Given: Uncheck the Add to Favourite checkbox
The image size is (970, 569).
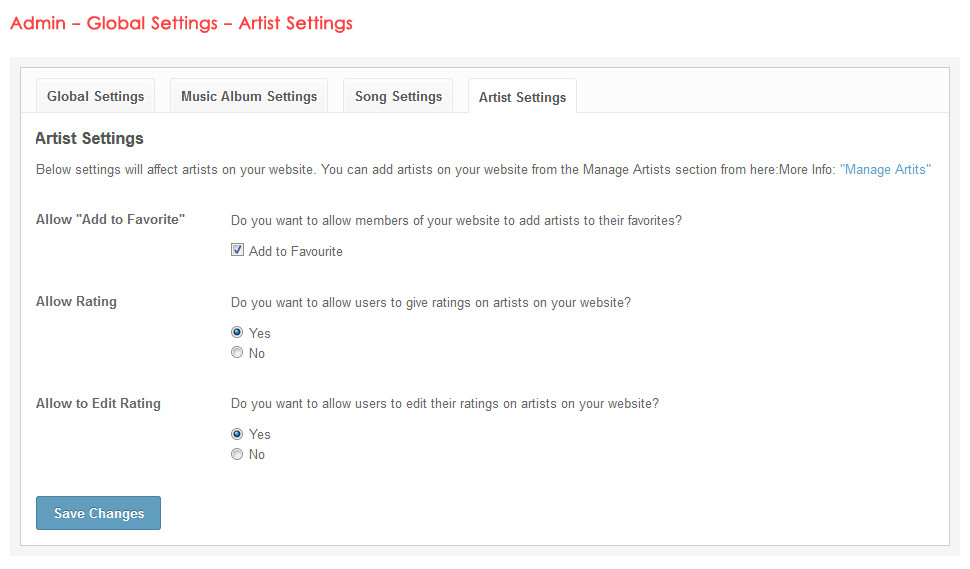Looking at the screenshot, I should (238, 251).
